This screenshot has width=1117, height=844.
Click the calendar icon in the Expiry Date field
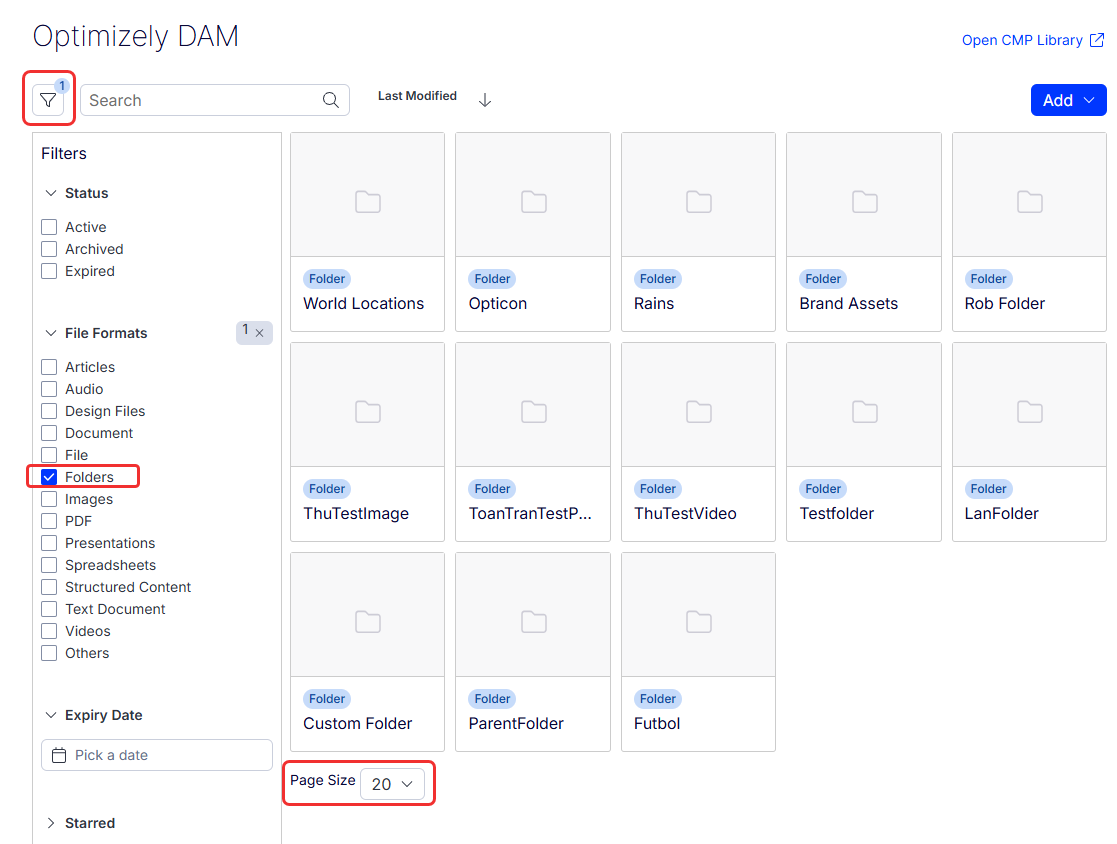pos(59,755)
